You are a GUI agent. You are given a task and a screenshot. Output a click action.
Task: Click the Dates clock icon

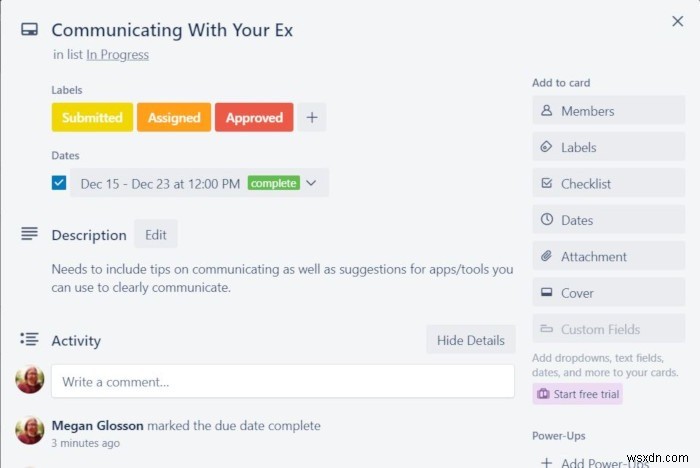(x=546, y=220)
